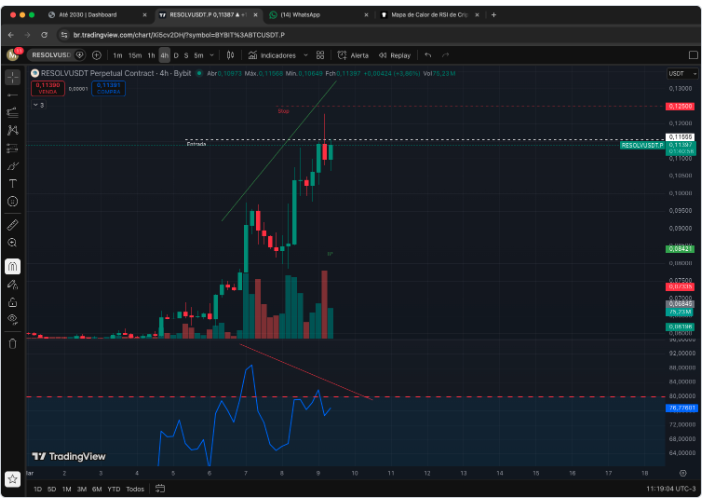Click the favorites star at bottom left

[13, 479]
